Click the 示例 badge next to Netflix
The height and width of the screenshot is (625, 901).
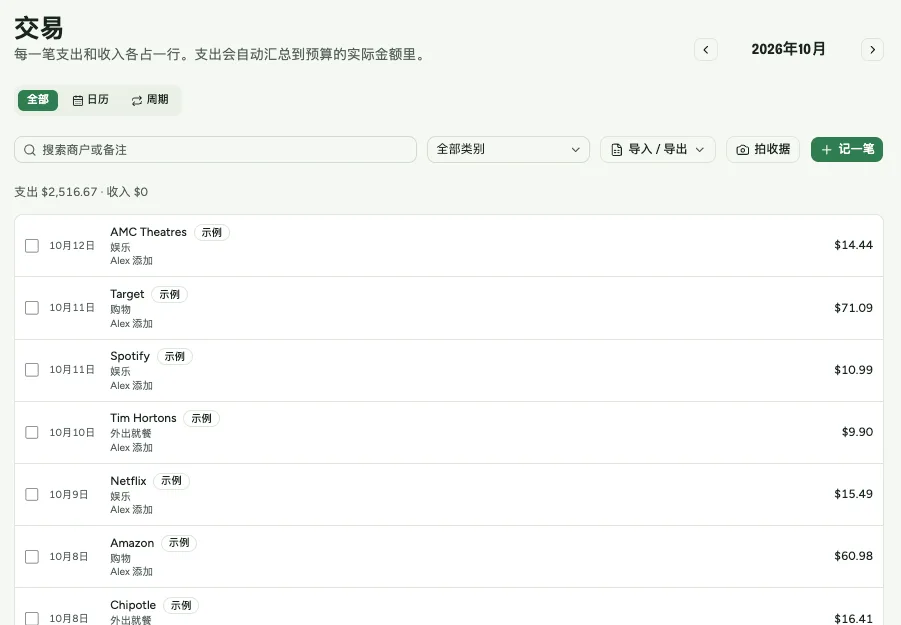(171, 480)
